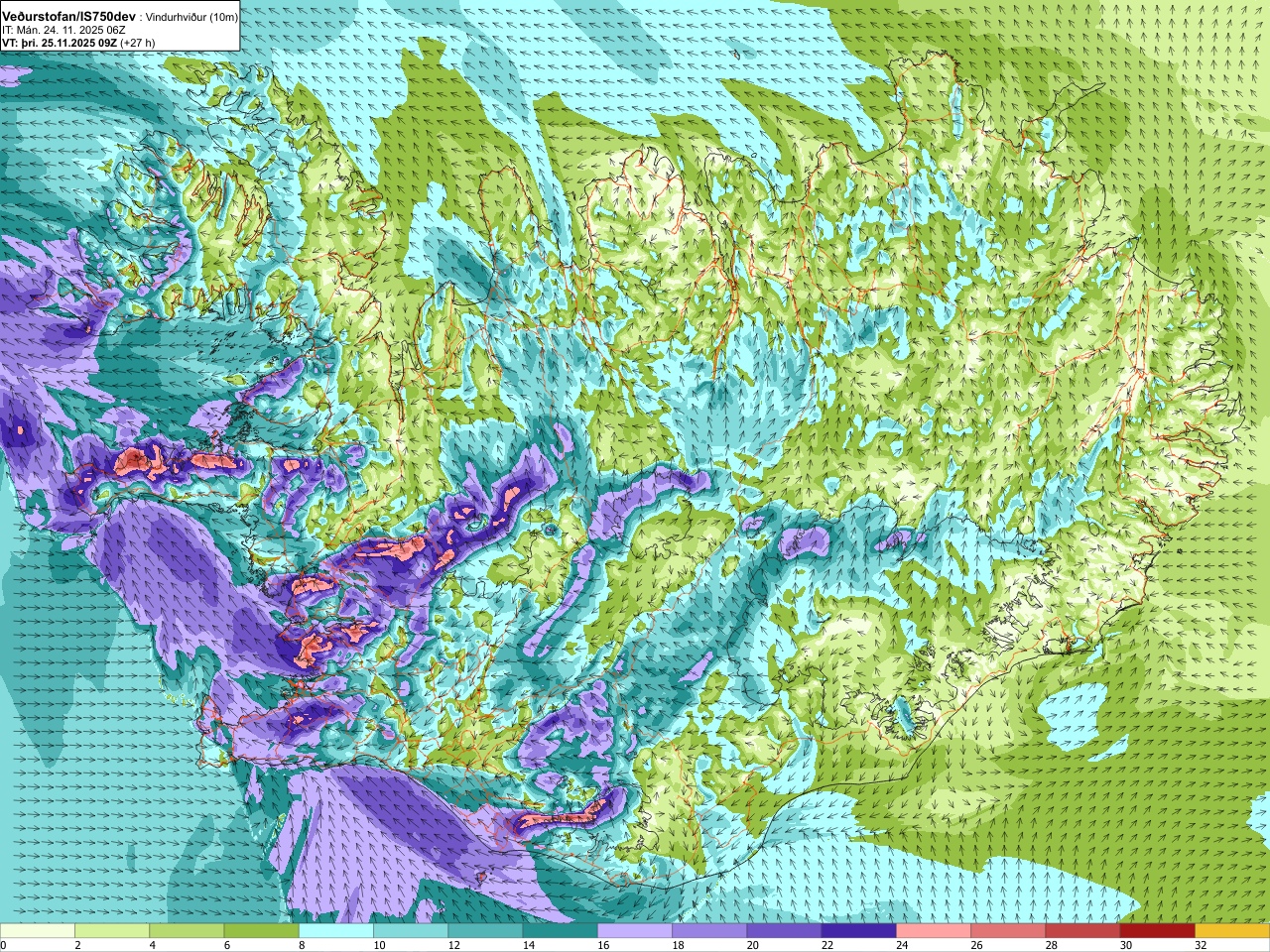Pick the 4–6 green legend swatch

click(x=187, y=931)
